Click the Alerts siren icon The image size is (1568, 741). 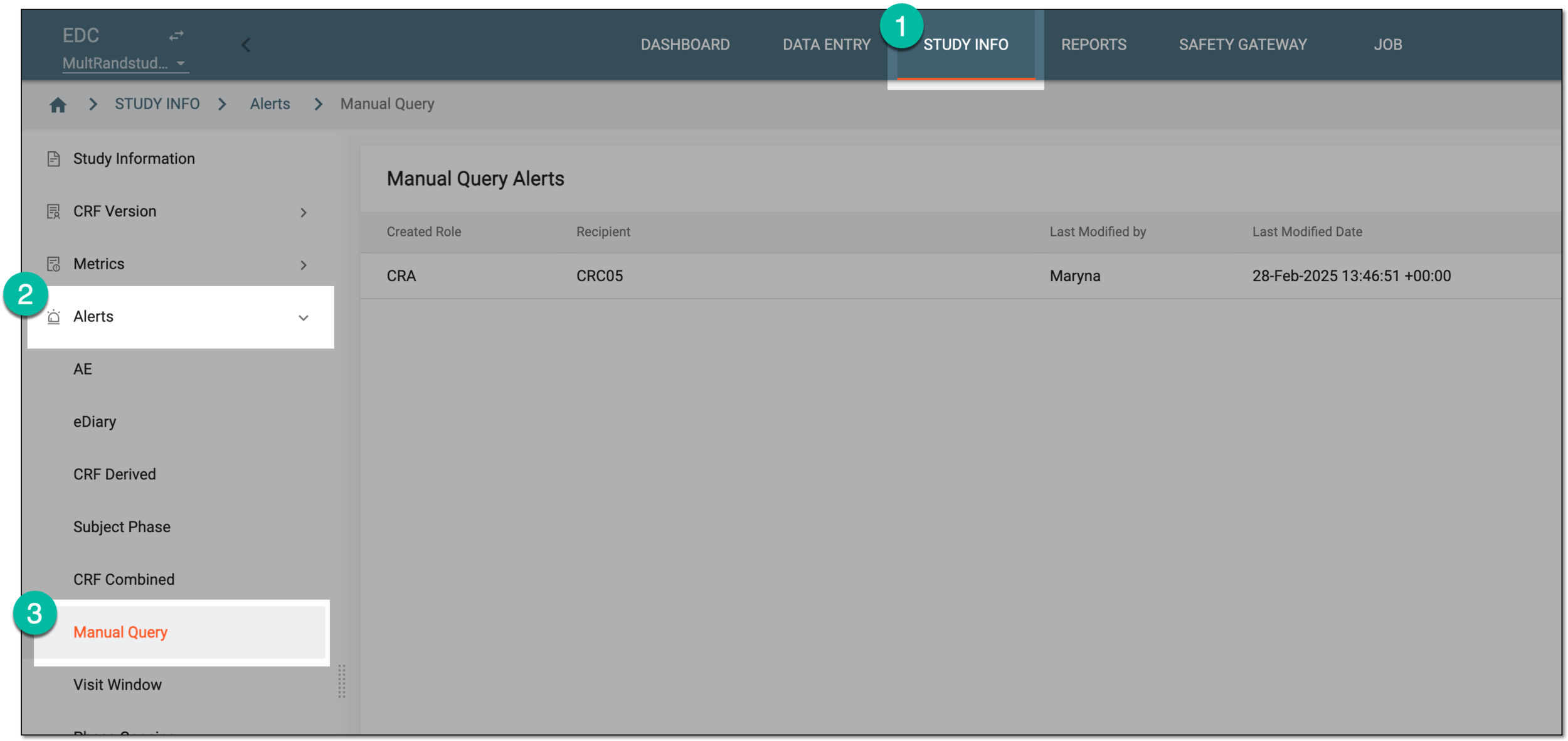pos(53,317)
